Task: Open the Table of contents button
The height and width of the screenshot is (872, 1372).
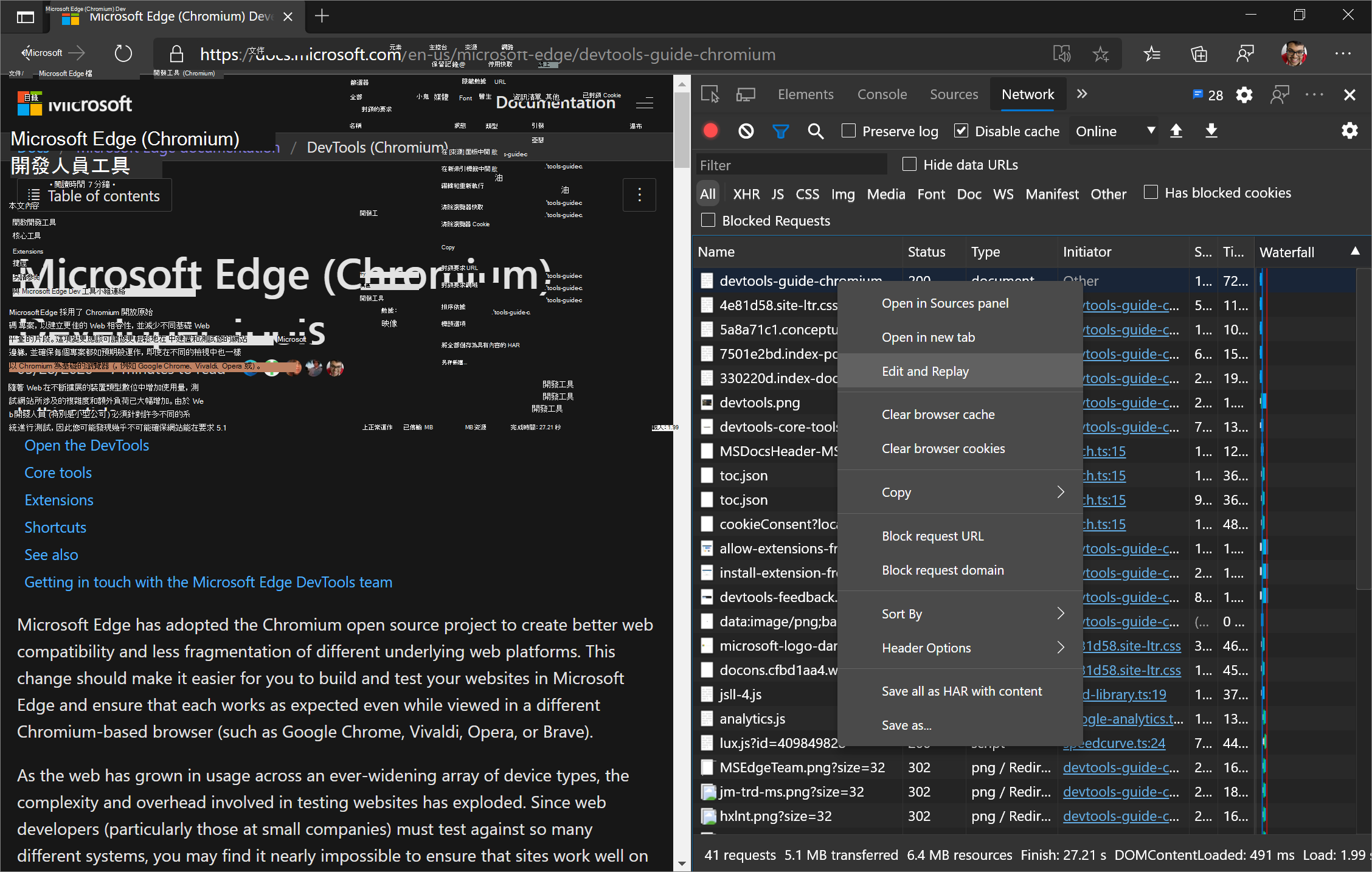Action: (x=94, y=195)
